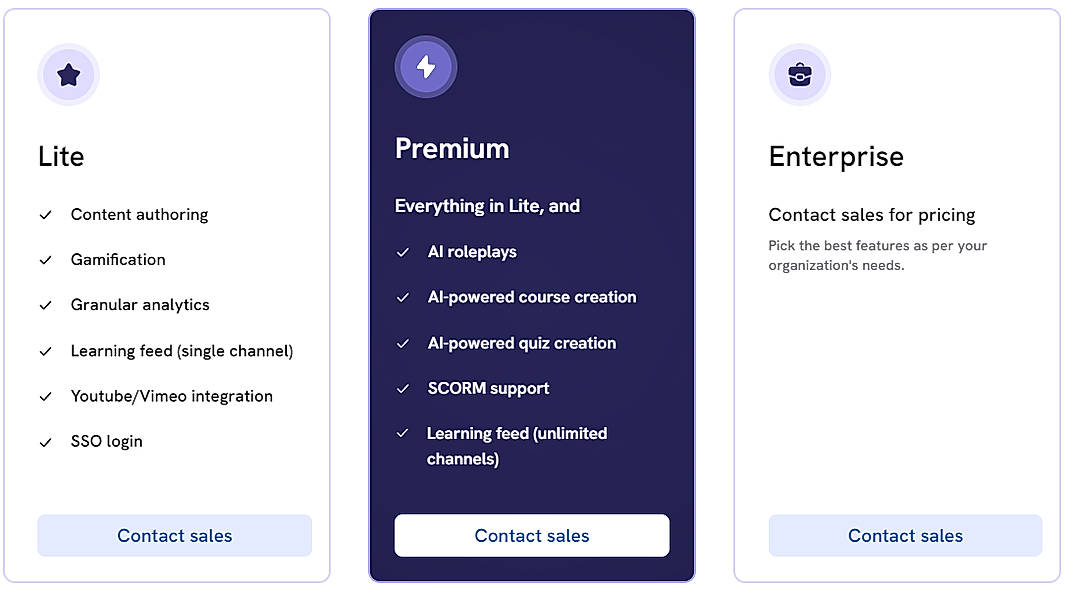The width and height of the screenshot is (1070, 591).
Task: Select the checkmark next to Granular analytics
Action: (46, 305)
